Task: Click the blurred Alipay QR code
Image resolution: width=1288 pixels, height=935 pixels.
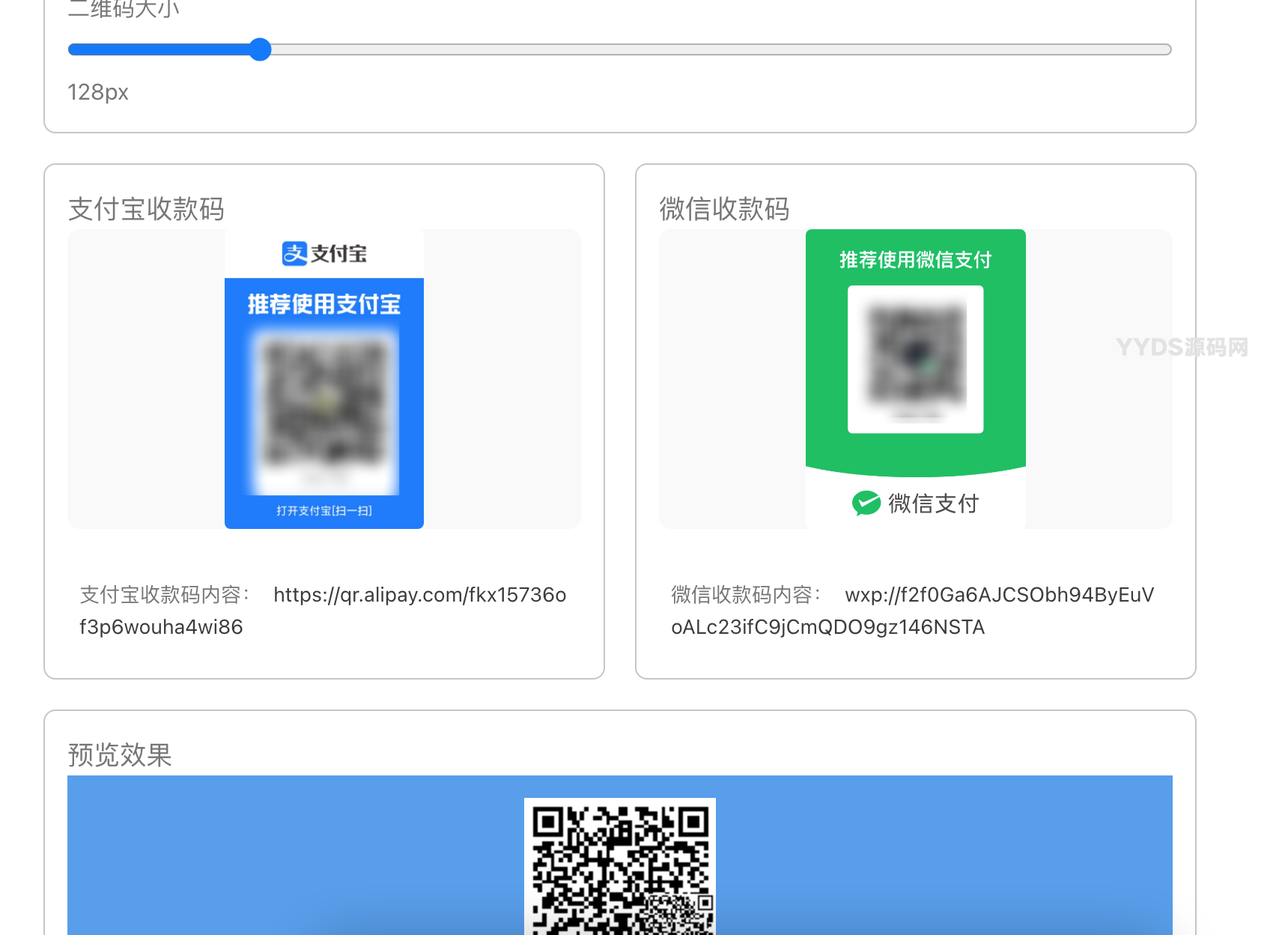Action: [x=324, y=405]
